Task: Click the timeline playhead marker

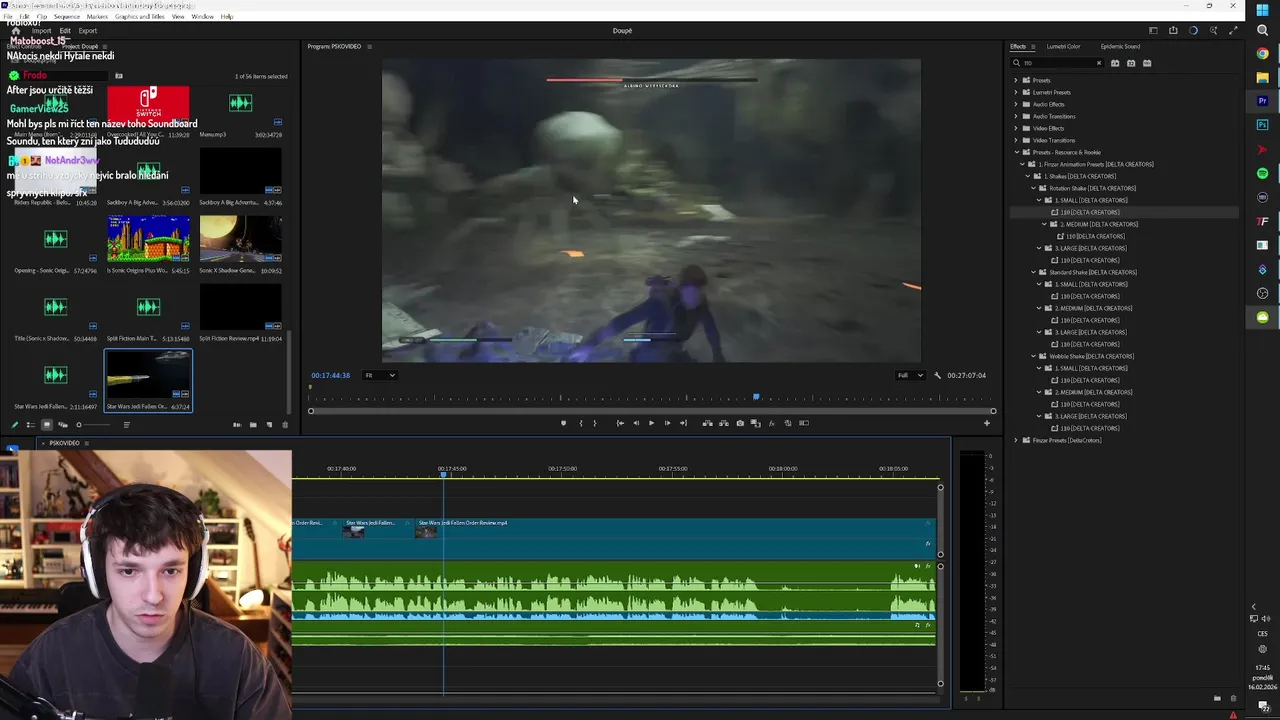Action: tap(444, 474)
